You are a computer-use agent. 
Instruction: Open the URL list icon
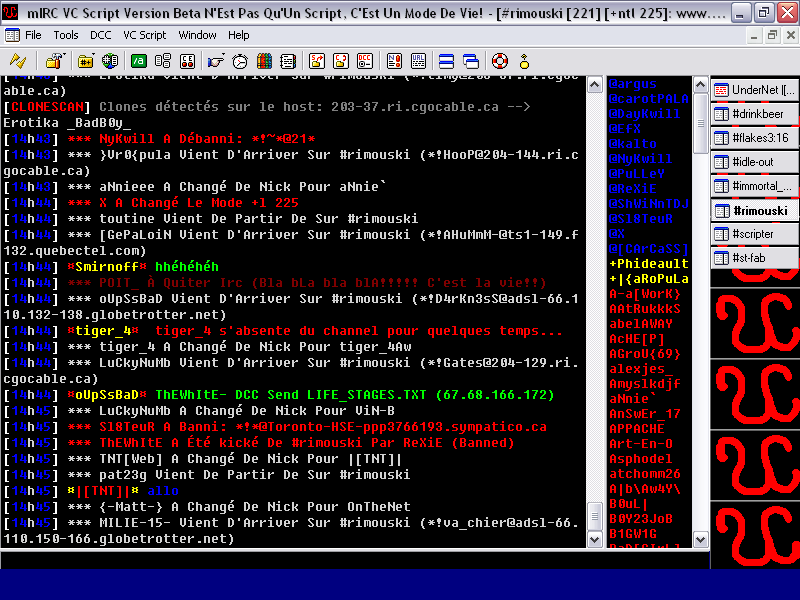point(418,61)
